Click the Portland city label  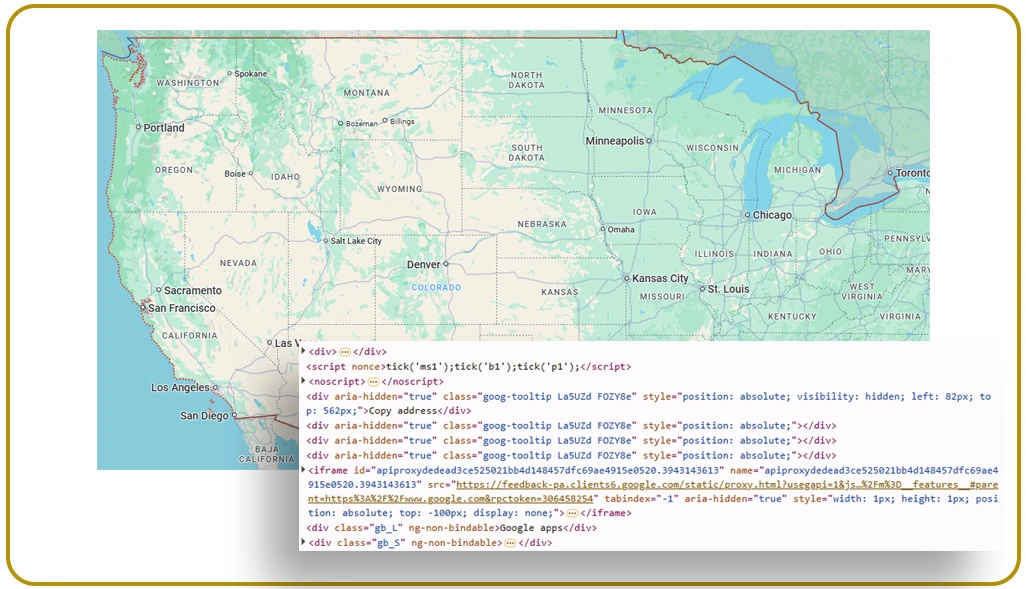coord(164,128)
